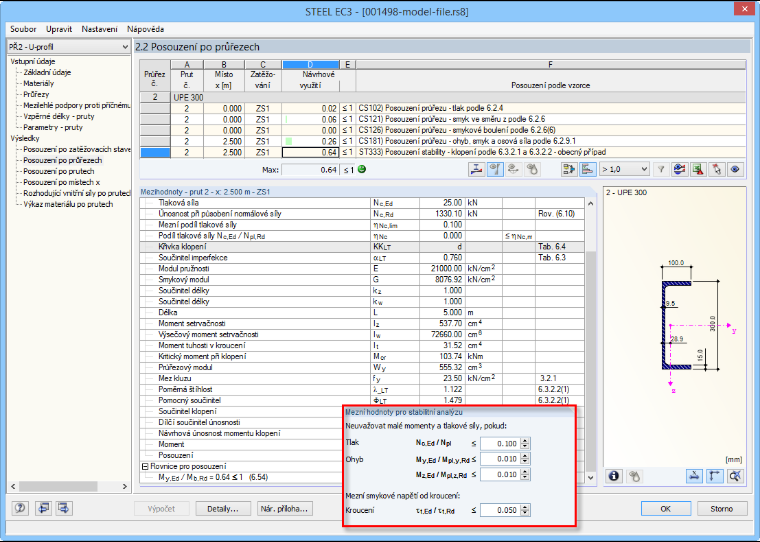Image resolution: width=760 pixels, height=542 pixels.
Task: Click the load case selection arrow icon
Action: point(569,169)
